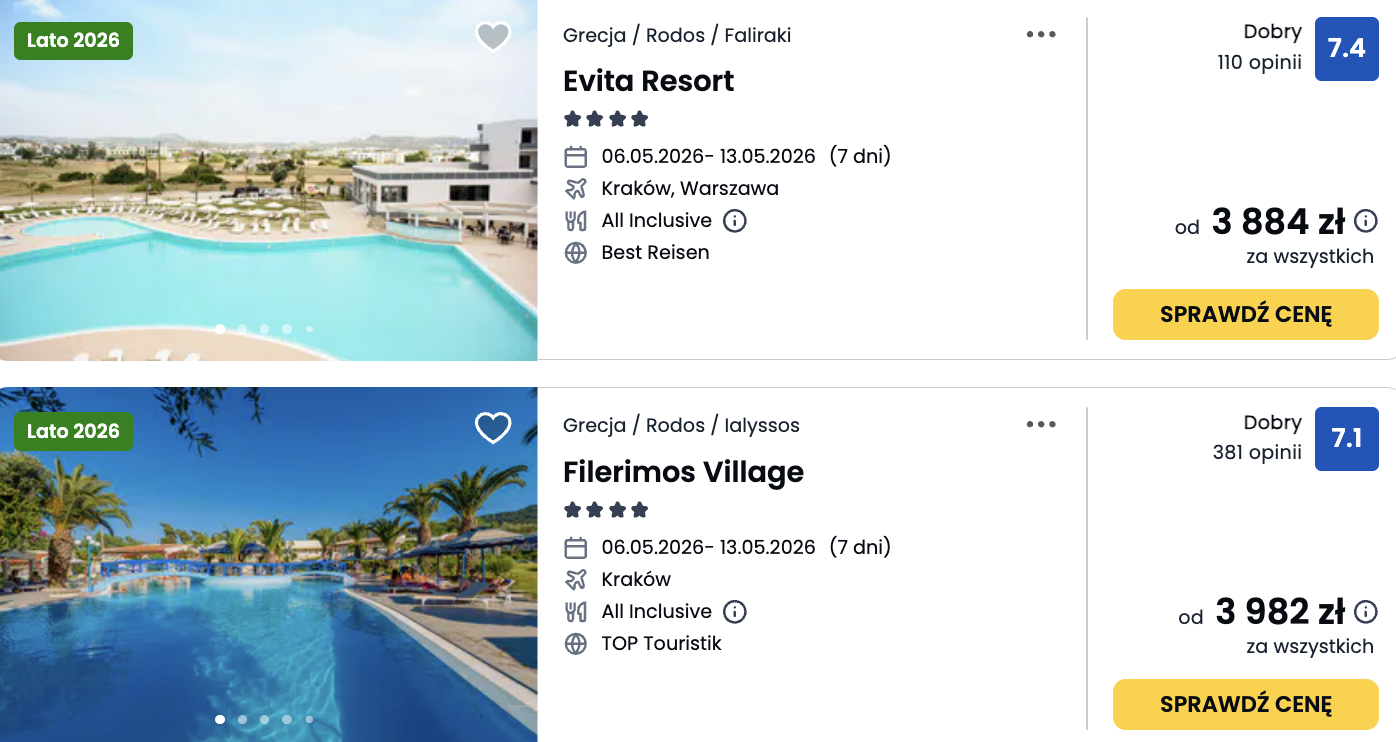The image size is (1396, 742).
Task: Select second carousel dot on Evita Resort photo
Action: point(242,328)
